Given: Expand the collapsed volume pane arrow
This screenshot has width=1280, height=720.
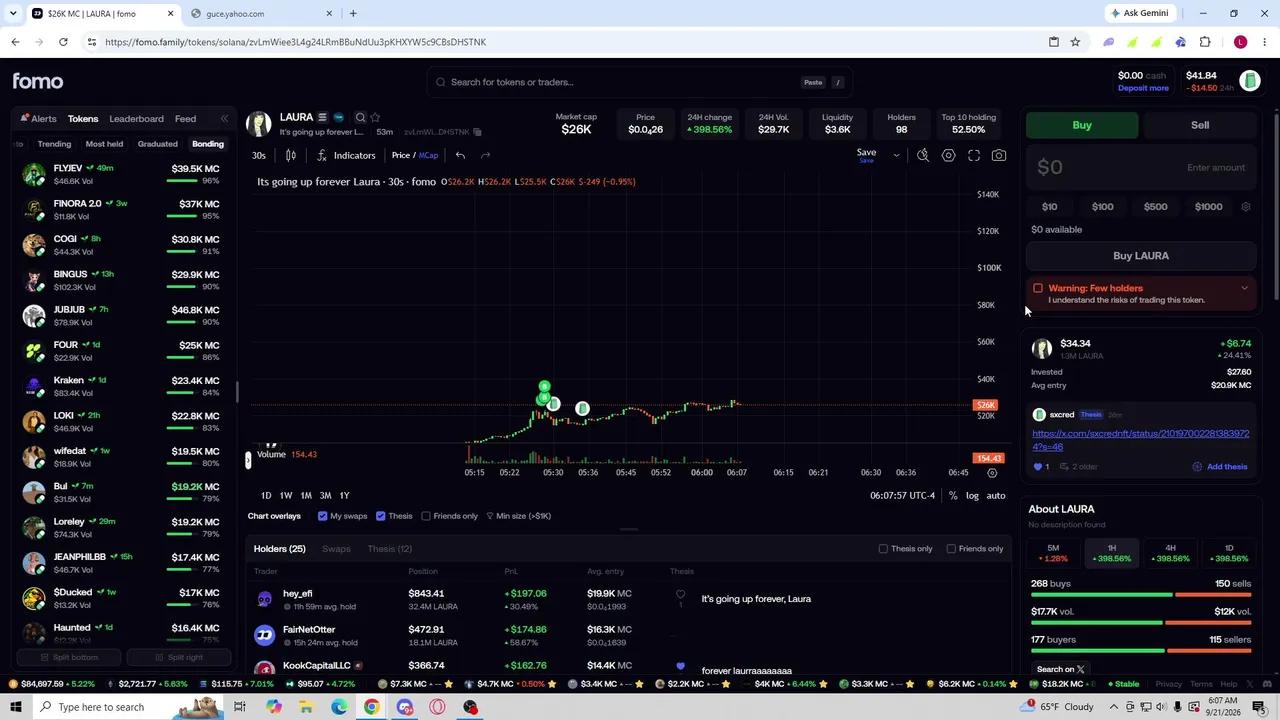Looking at the screenshot, I should point(248,460).
